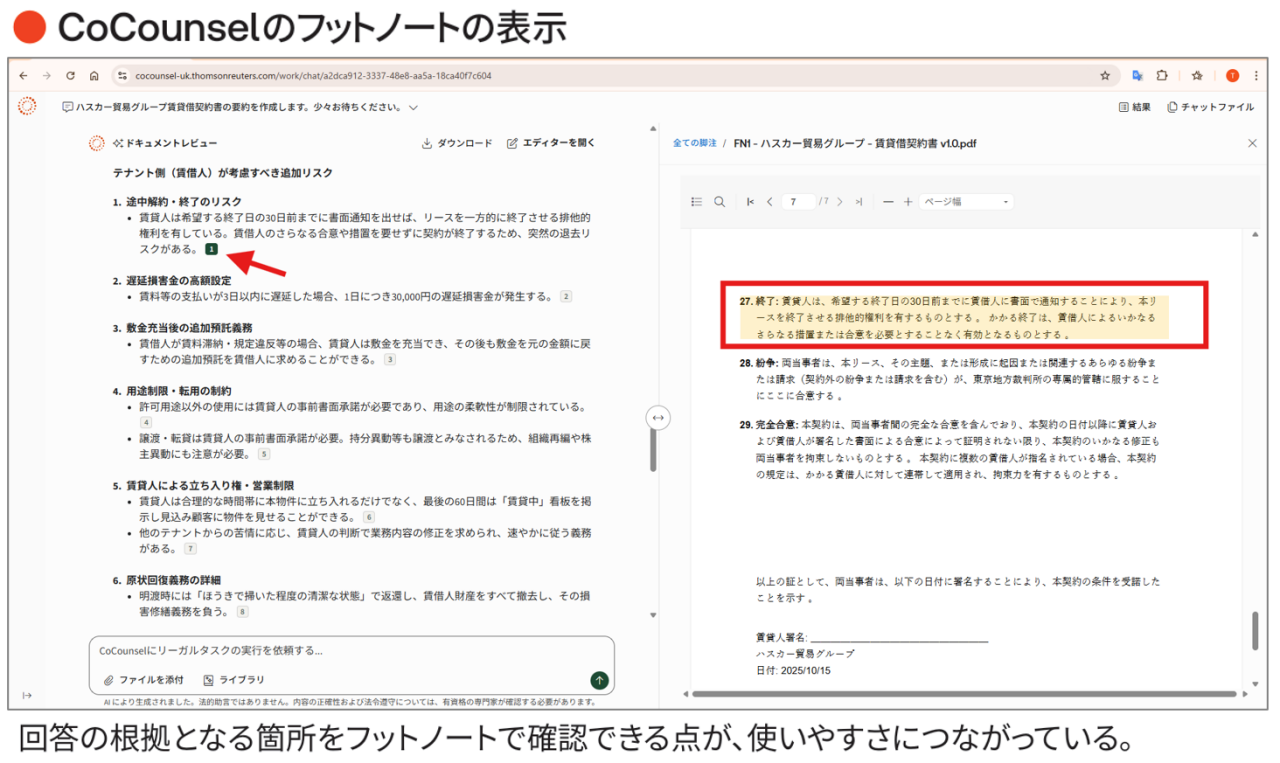Search within the PDF document

(x=719, y=201)
